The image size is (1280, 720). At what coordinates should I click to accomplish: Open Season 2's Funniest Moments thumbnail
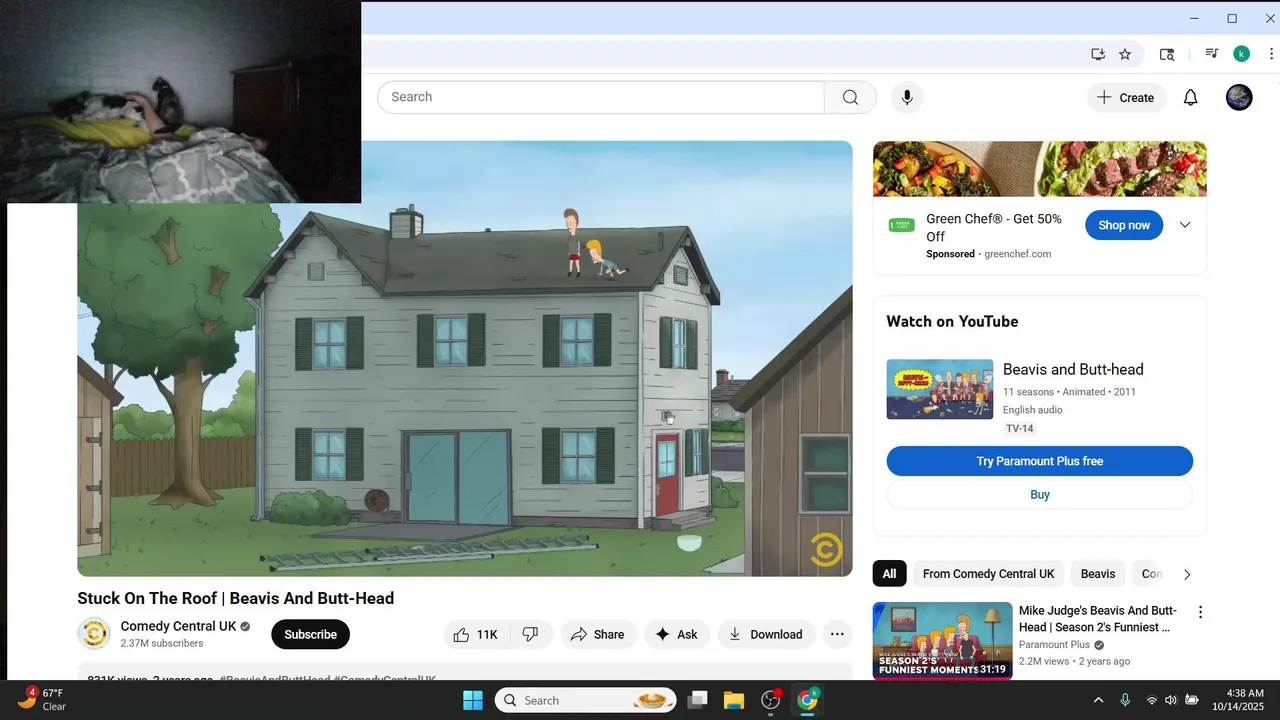tap(942, 641)
